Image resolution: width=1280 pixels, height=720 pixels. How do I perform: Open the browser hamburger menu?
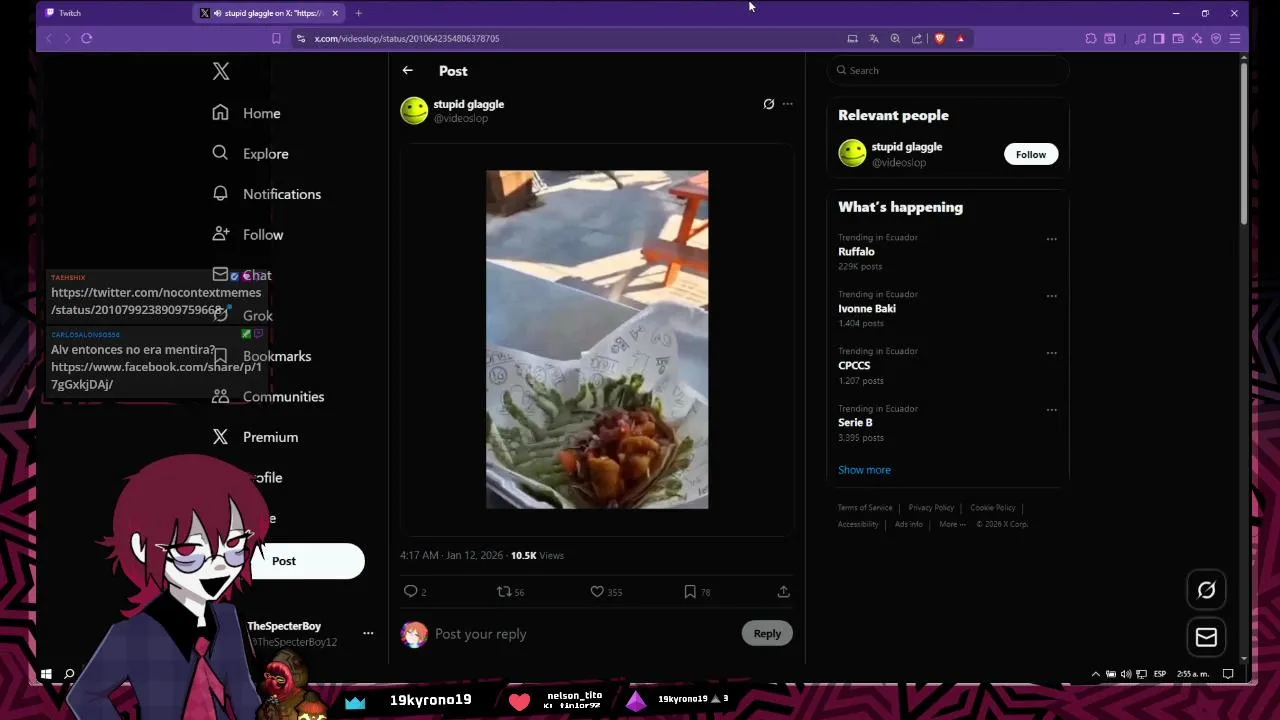(1235, 38)
